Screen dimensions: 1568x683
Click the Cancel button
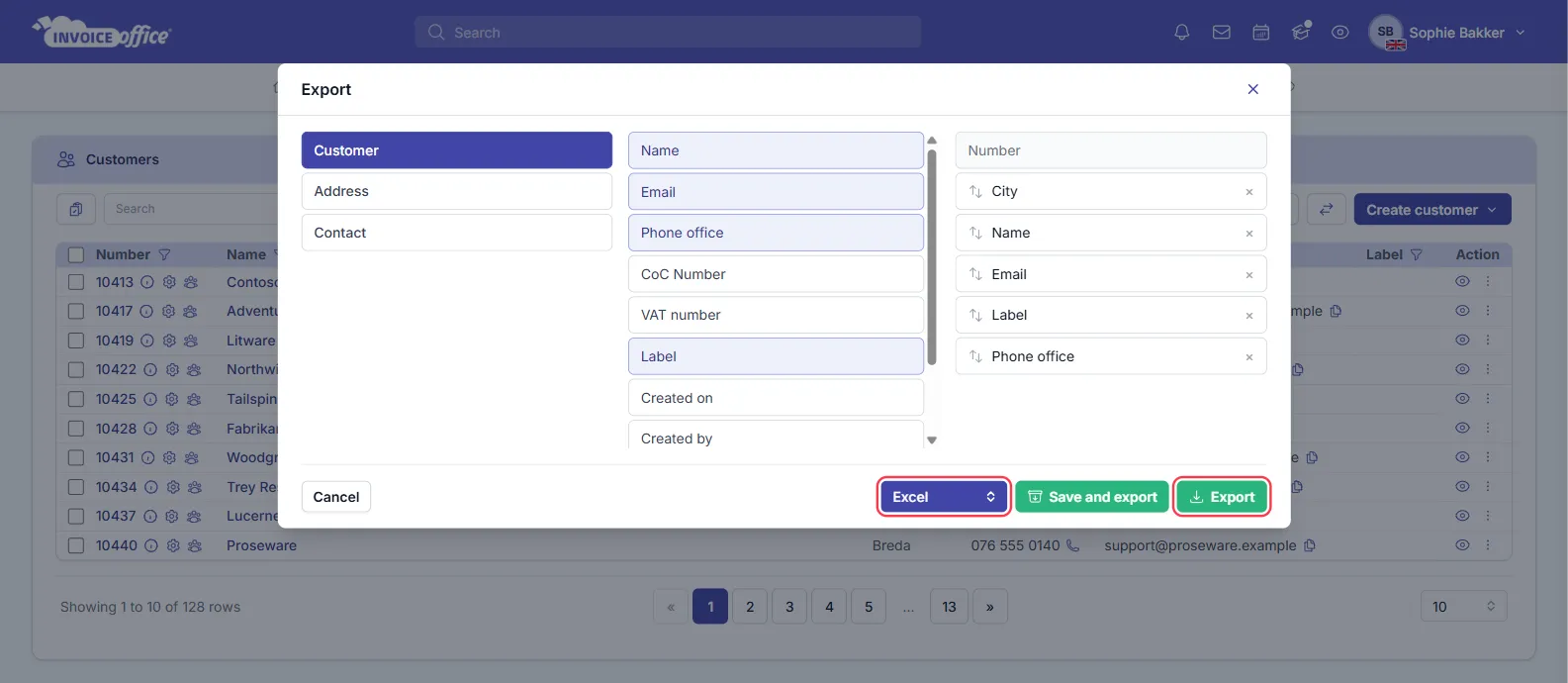coord(336,497)
